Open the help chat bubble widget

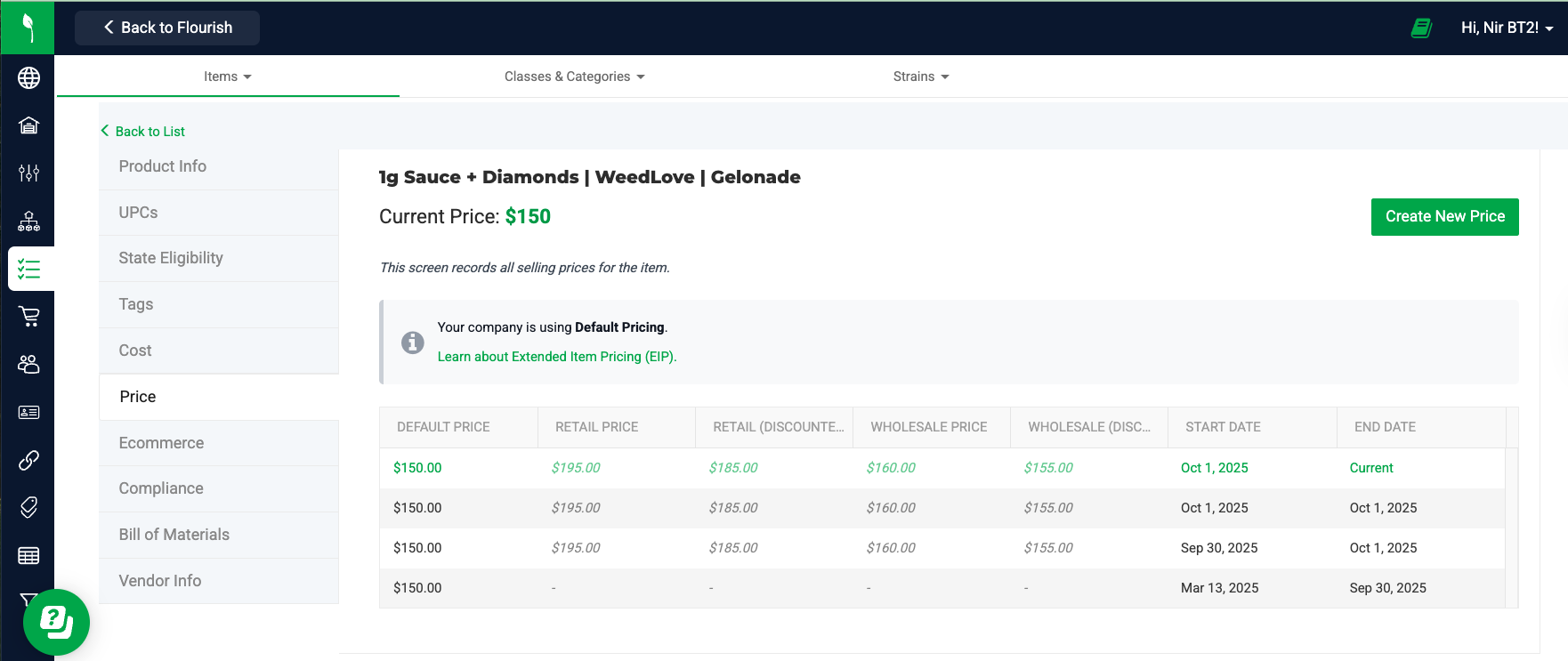(x=56, y=622)
